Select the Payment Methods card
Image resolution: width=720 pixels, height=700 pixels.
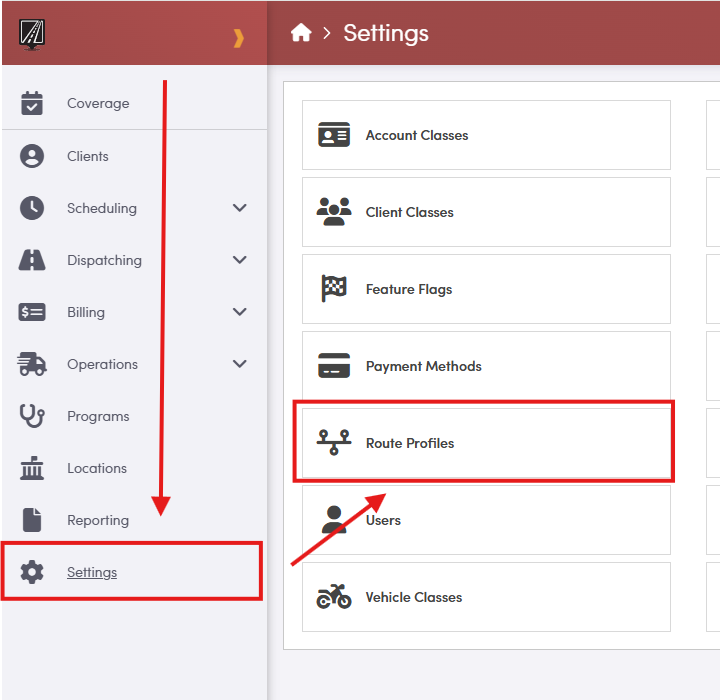(486, 366)
